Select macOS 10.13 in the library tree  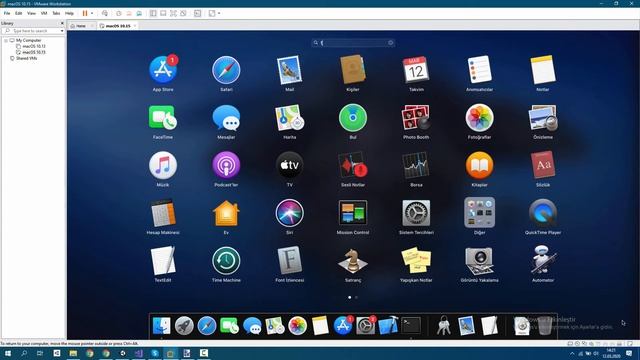click(34, 46)
